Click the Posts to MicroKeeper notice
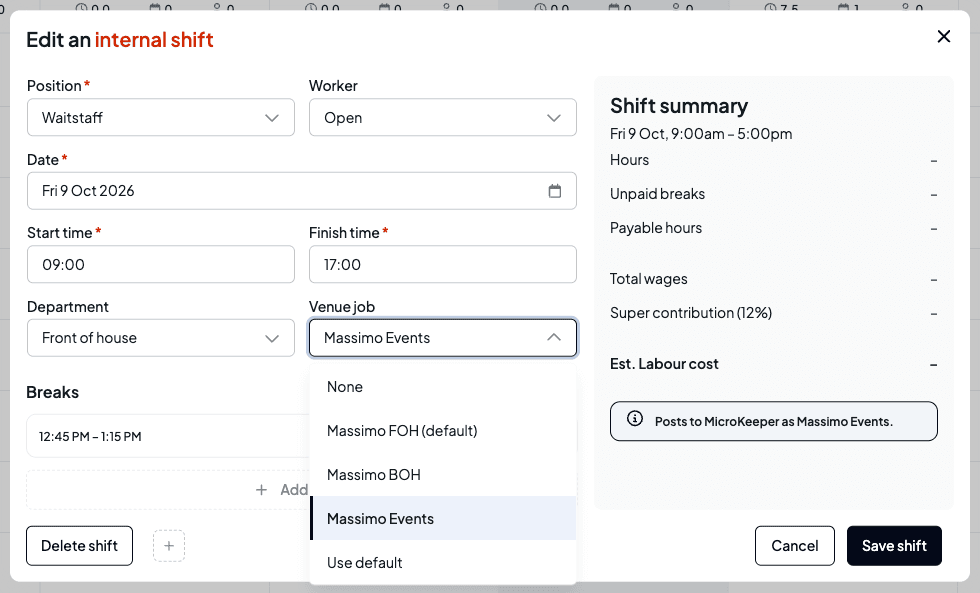Image resolution: width=980 pixels, height=593 pixels. [774, 421]
